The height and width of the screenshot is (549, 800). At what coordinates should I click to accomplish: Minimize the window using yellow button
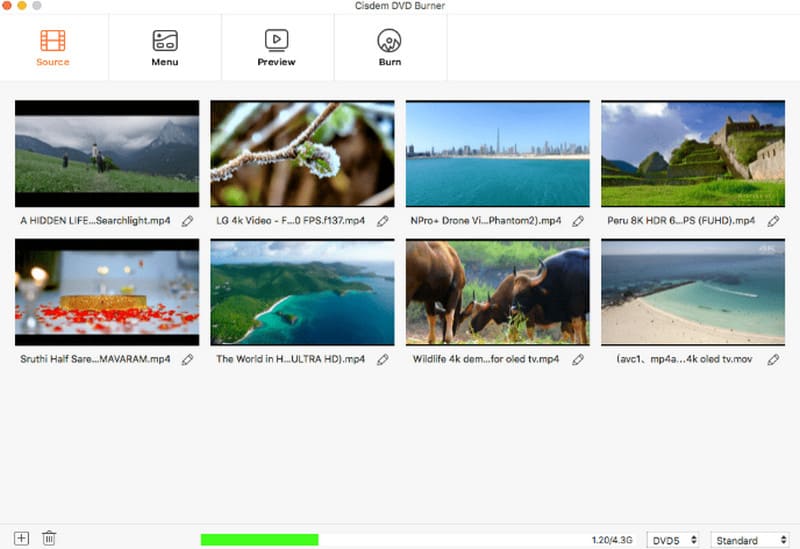point(22,6)
